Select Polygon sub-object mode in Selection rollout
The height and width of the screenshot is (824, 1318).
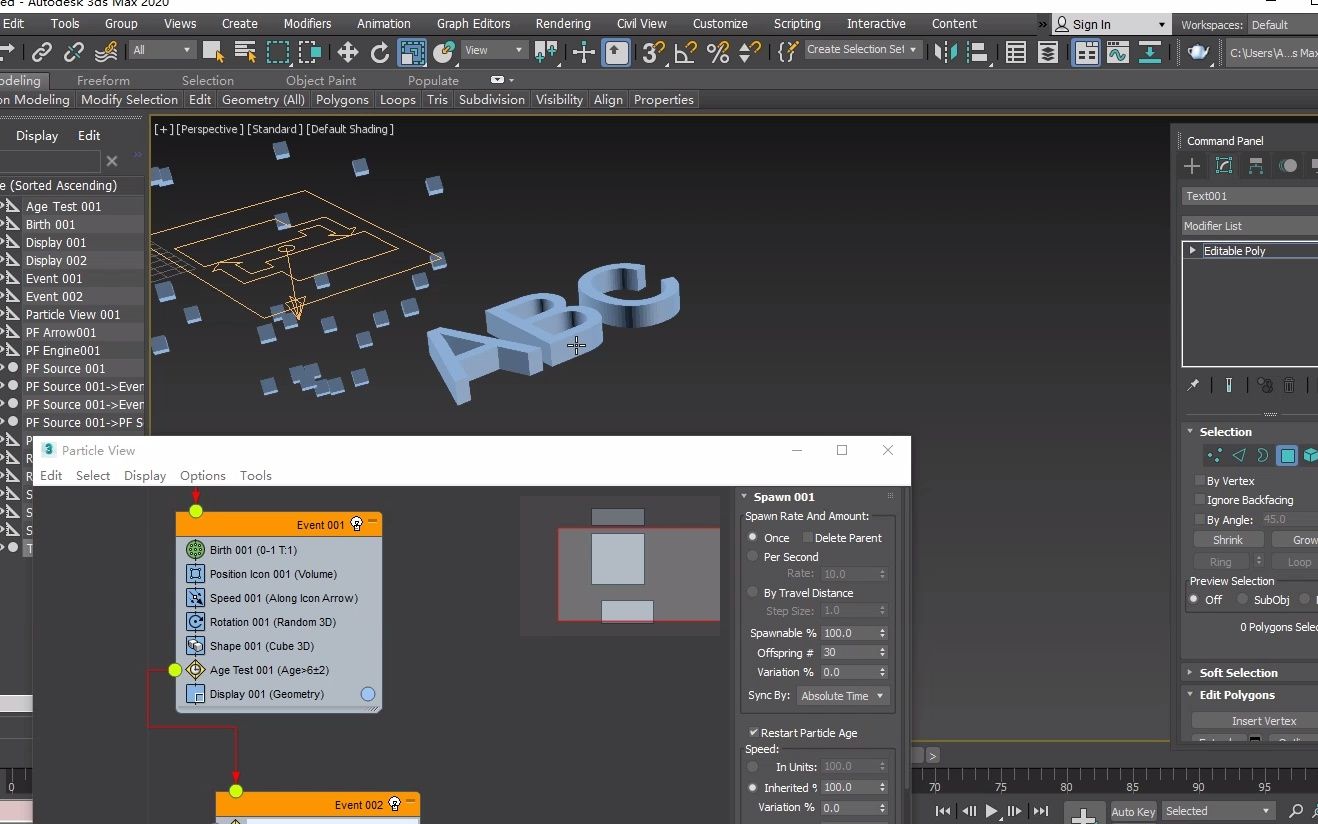1288,456
